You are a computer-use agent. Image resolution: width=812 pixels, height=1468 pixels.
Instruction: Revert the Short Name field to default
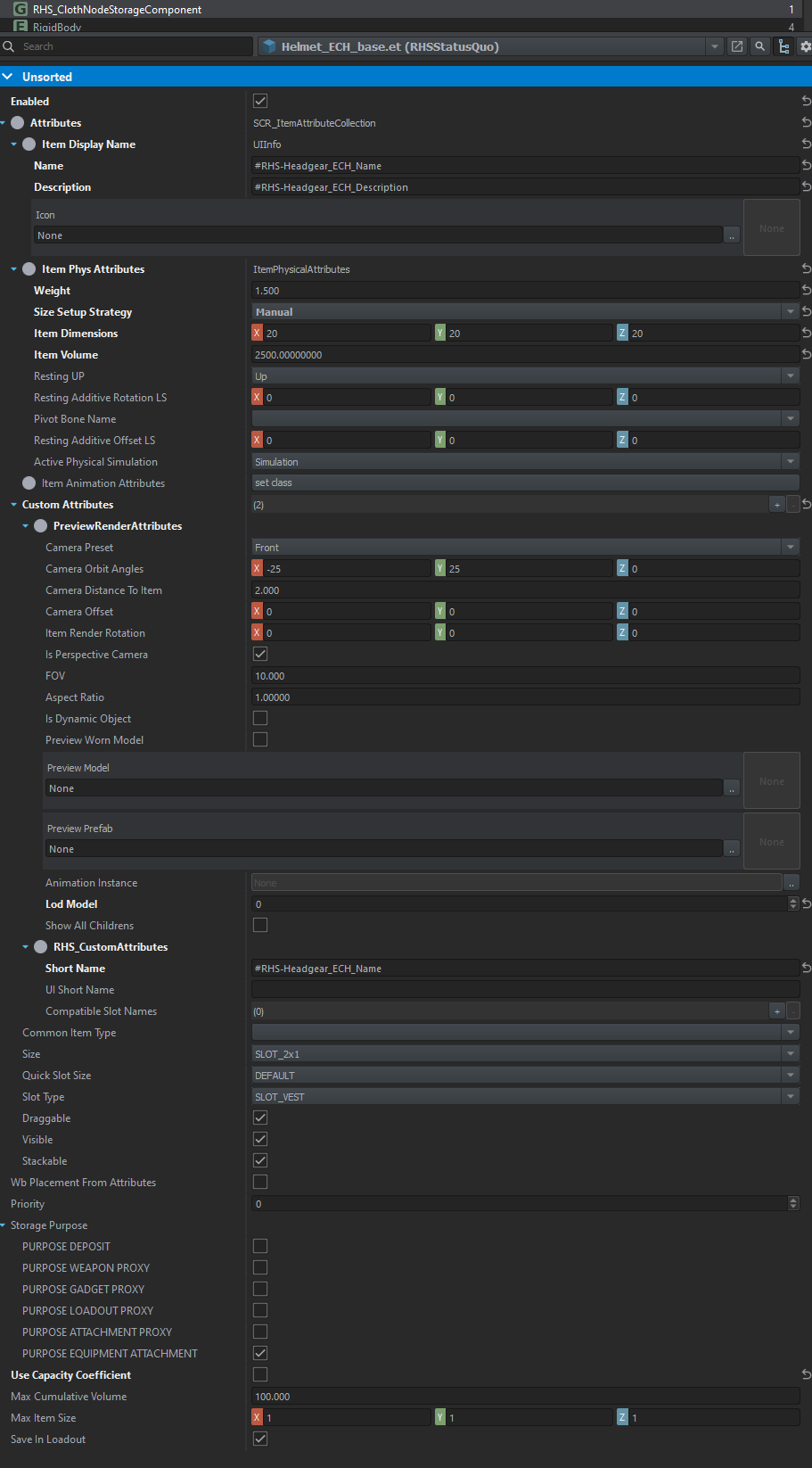pyautogui.click(x=806, y=969)
